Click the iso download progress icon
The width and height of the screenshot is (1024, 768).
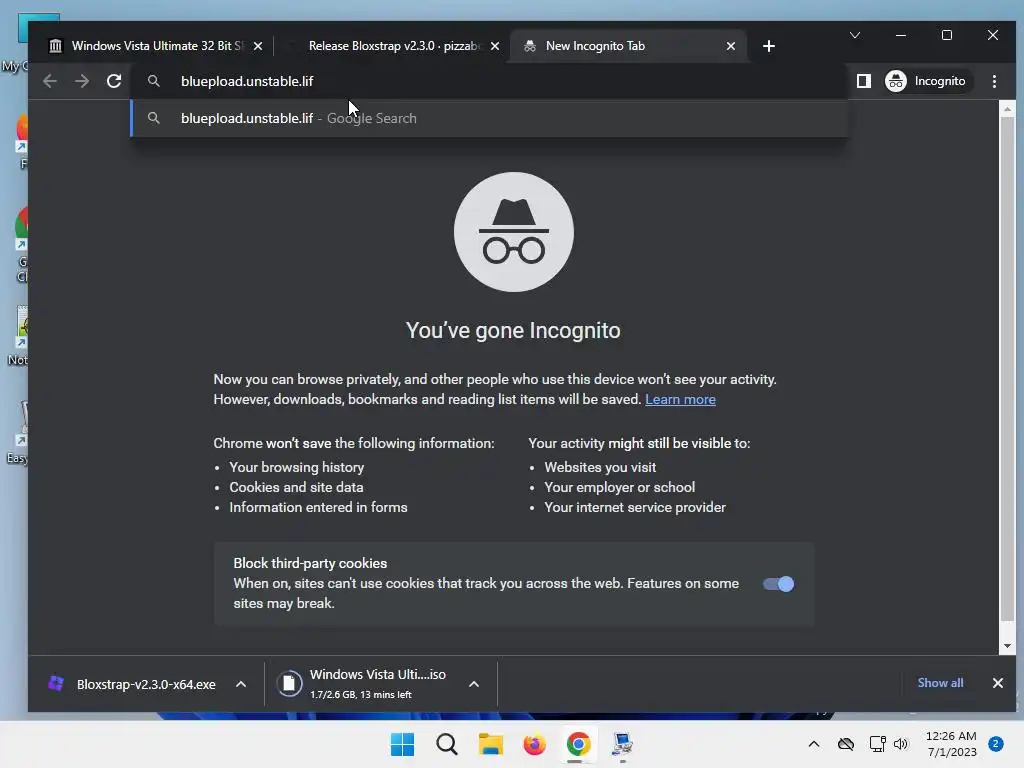click(289, 684)
